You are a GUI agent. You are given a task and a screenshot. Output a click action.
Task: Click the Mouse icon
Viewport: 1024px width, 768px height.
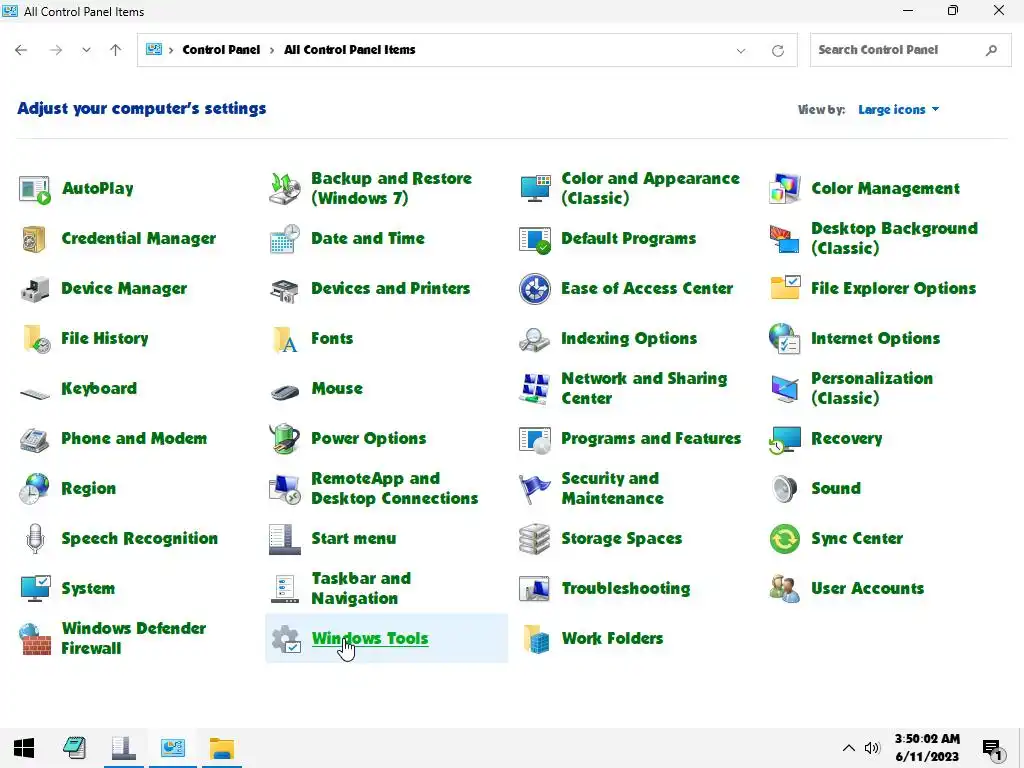[285, 392]
